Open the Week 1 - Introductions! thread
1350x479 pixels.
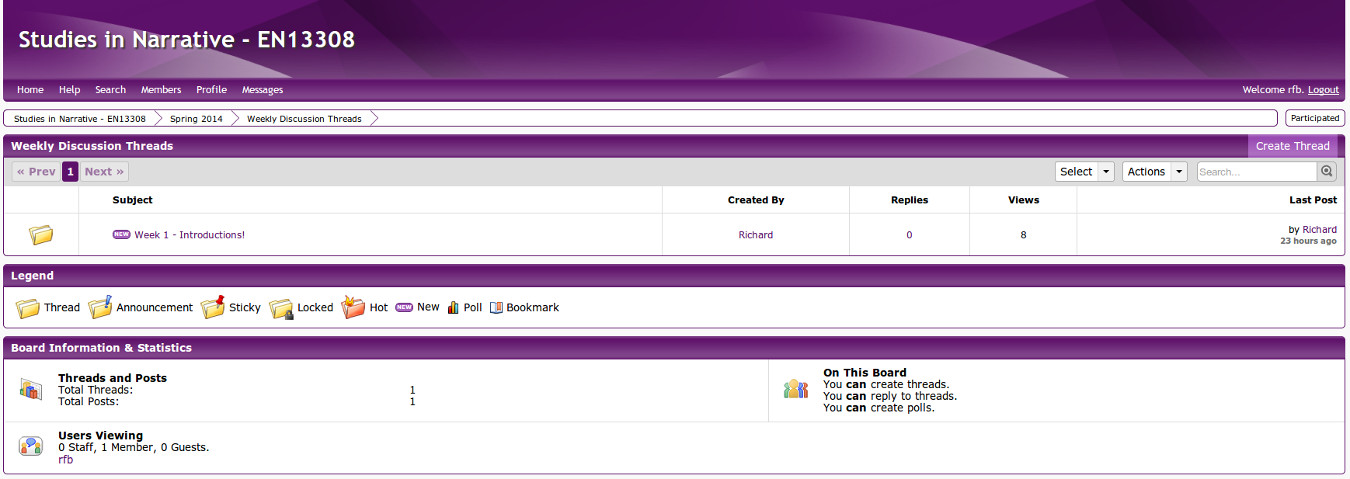point(189,235)
